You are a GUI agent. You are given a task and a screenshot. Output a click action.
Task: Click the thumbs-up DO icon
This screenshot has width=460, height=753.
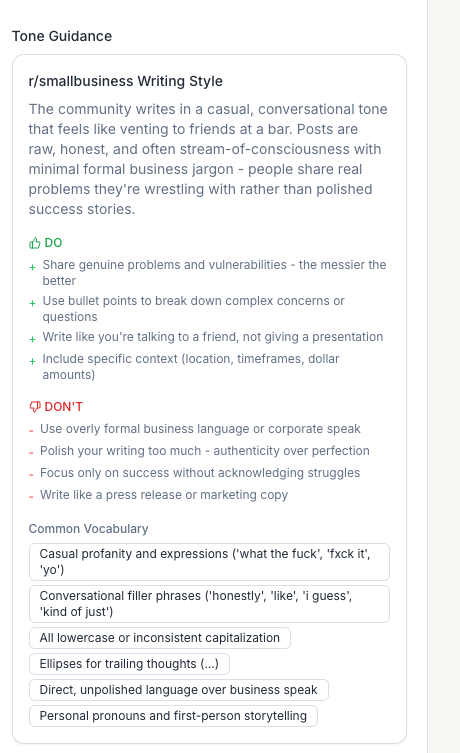(34, 243)
